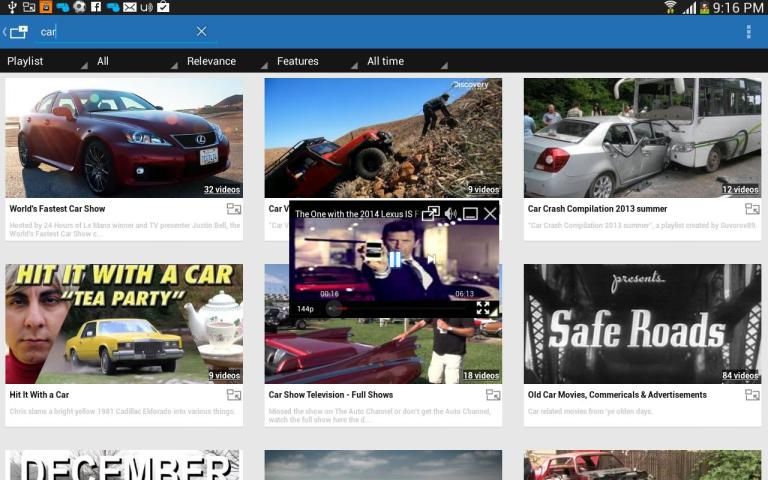768x480 pixels.
Task: Click the search field containing 'car'
Action: [x=115, y=32]
